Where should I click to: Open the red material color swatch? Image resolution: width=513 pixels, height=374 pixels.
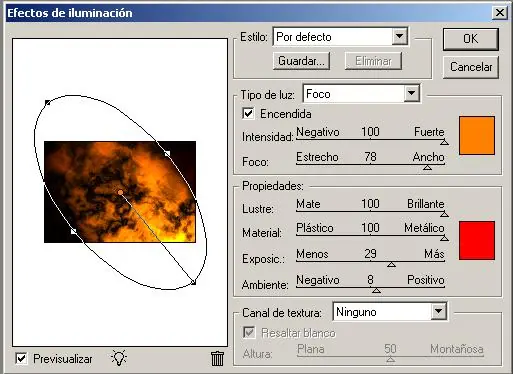coord(477,240)
